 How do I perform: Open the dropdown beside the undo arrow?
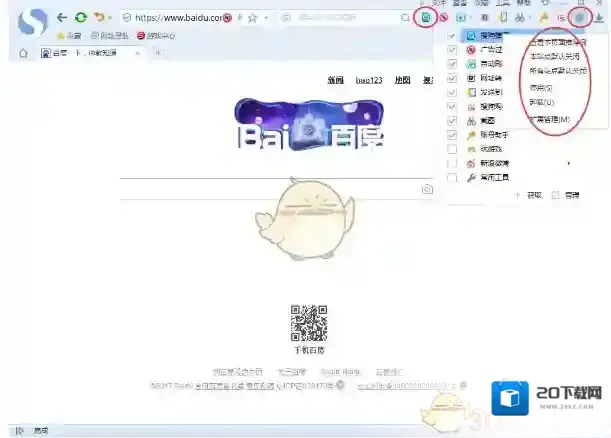110,18
